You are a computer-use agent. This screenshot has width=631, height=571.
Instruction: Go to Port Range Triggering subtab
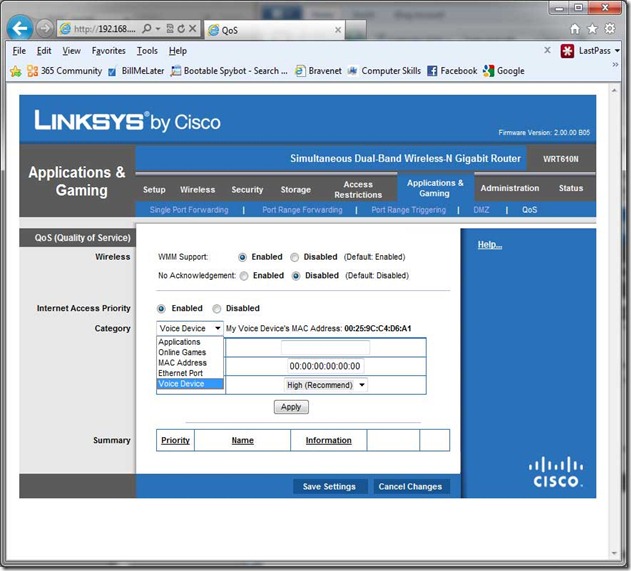[408, 210]
